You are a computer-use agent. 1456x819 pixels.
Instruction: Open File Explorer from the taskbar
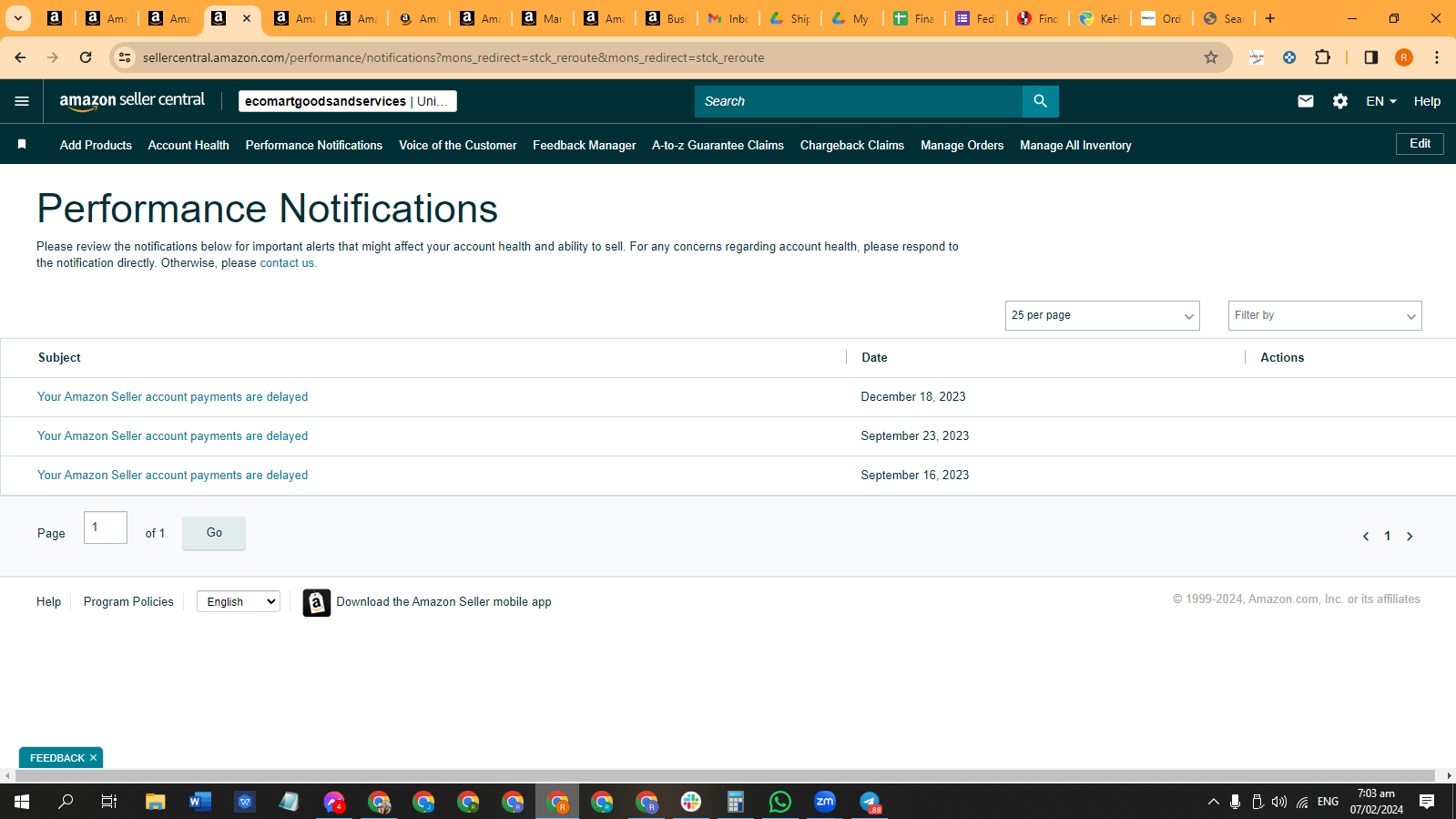[x=156, y=802]
